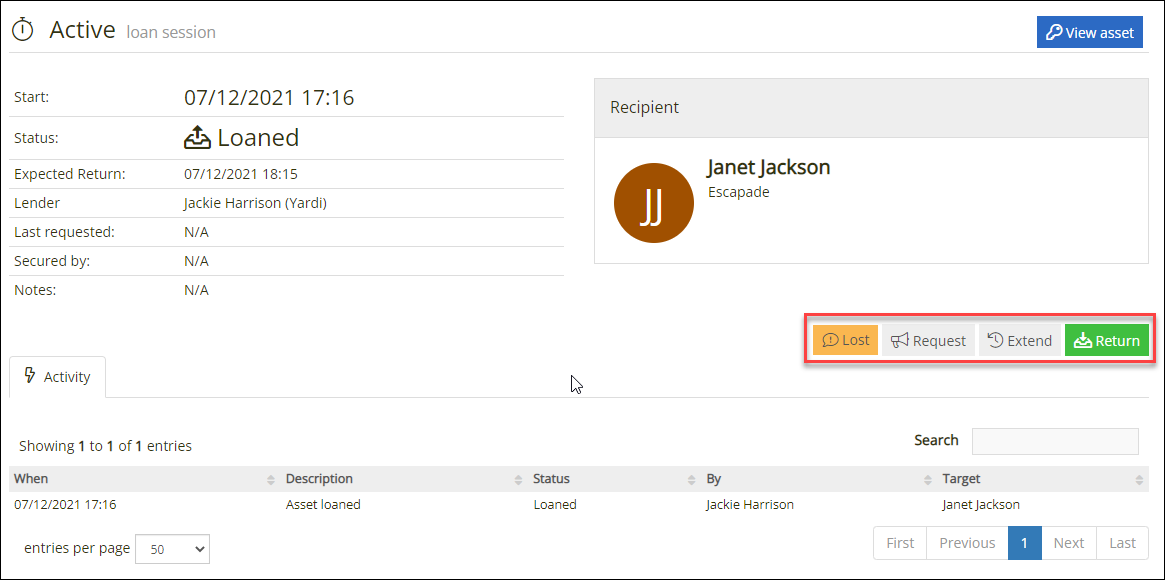Click the JJ recipient avatar circle

[654, 203]
